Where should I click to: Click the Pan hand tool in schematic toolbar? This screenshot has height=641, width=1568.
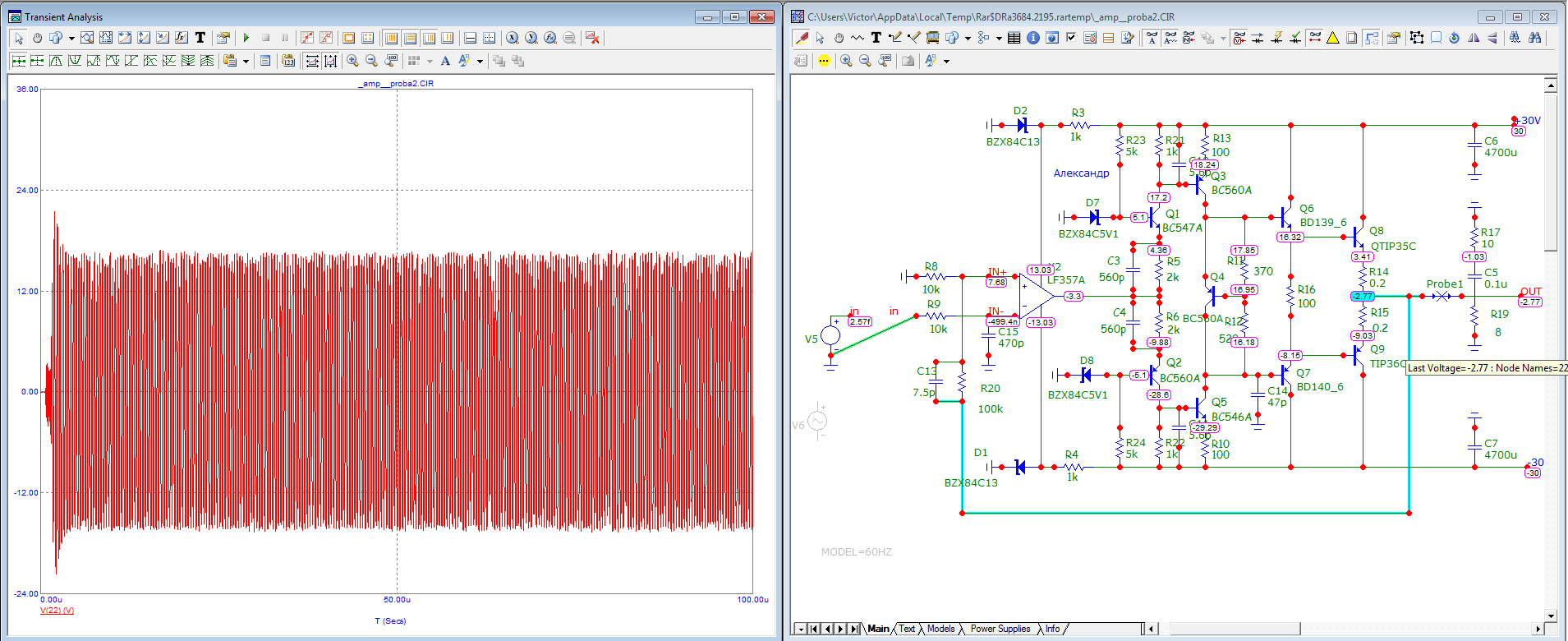(839, 38)
